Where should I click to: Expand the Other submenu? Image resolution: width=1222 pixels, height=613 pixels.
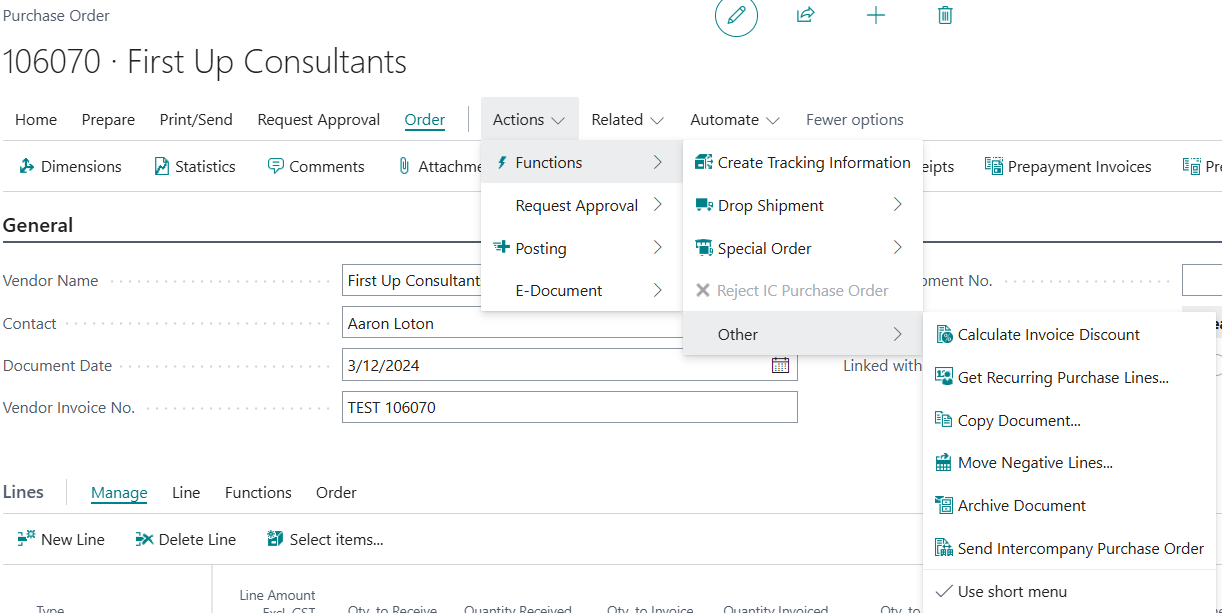pyautogui.click(x=802, y=335)
